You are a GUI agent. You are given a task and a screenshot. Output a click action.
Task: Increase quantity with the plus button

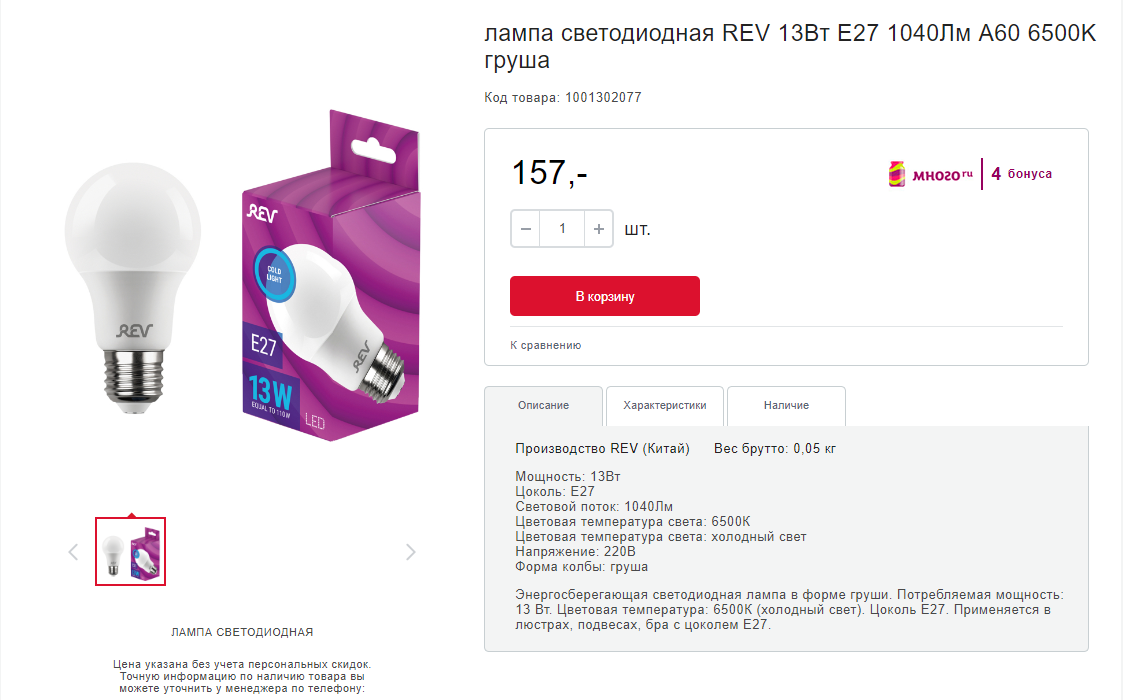point(599,229)
